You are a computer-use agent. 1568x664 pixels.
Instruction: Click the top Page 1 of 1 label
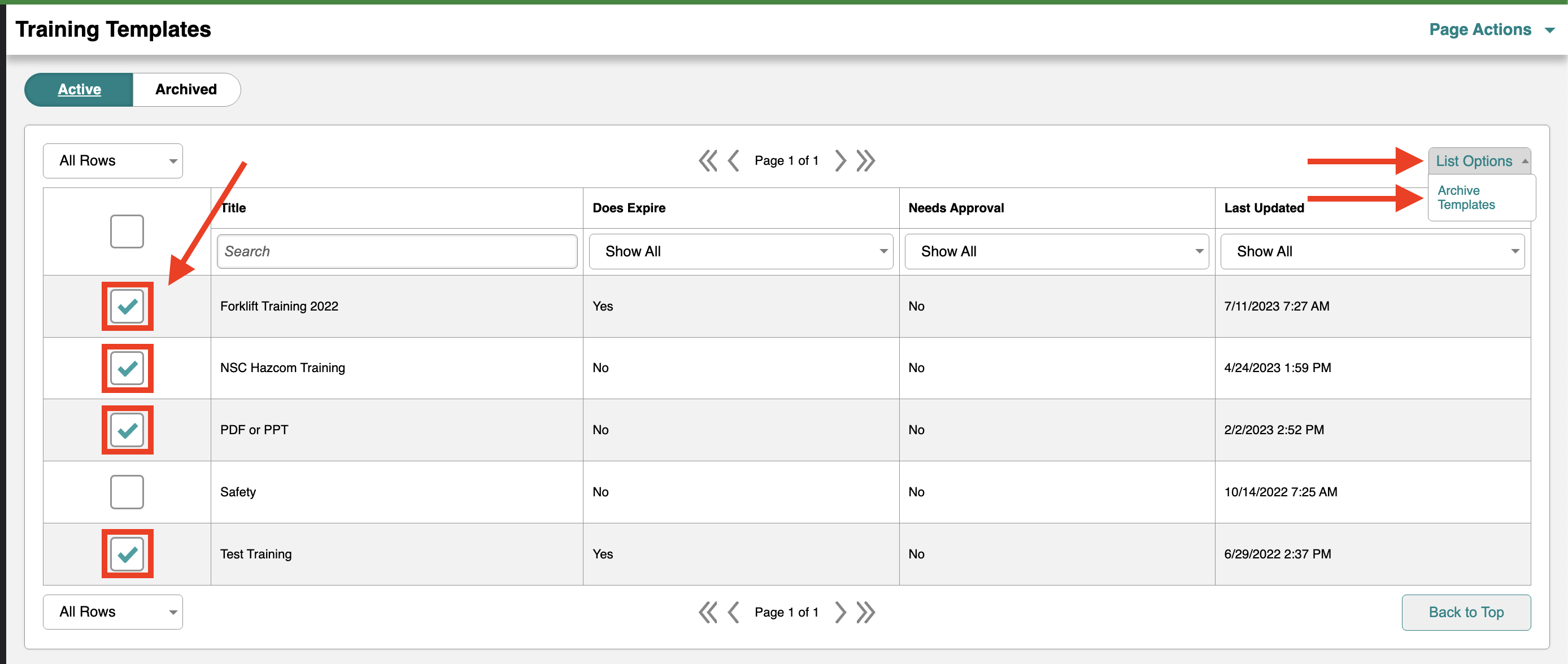(786, 161)
